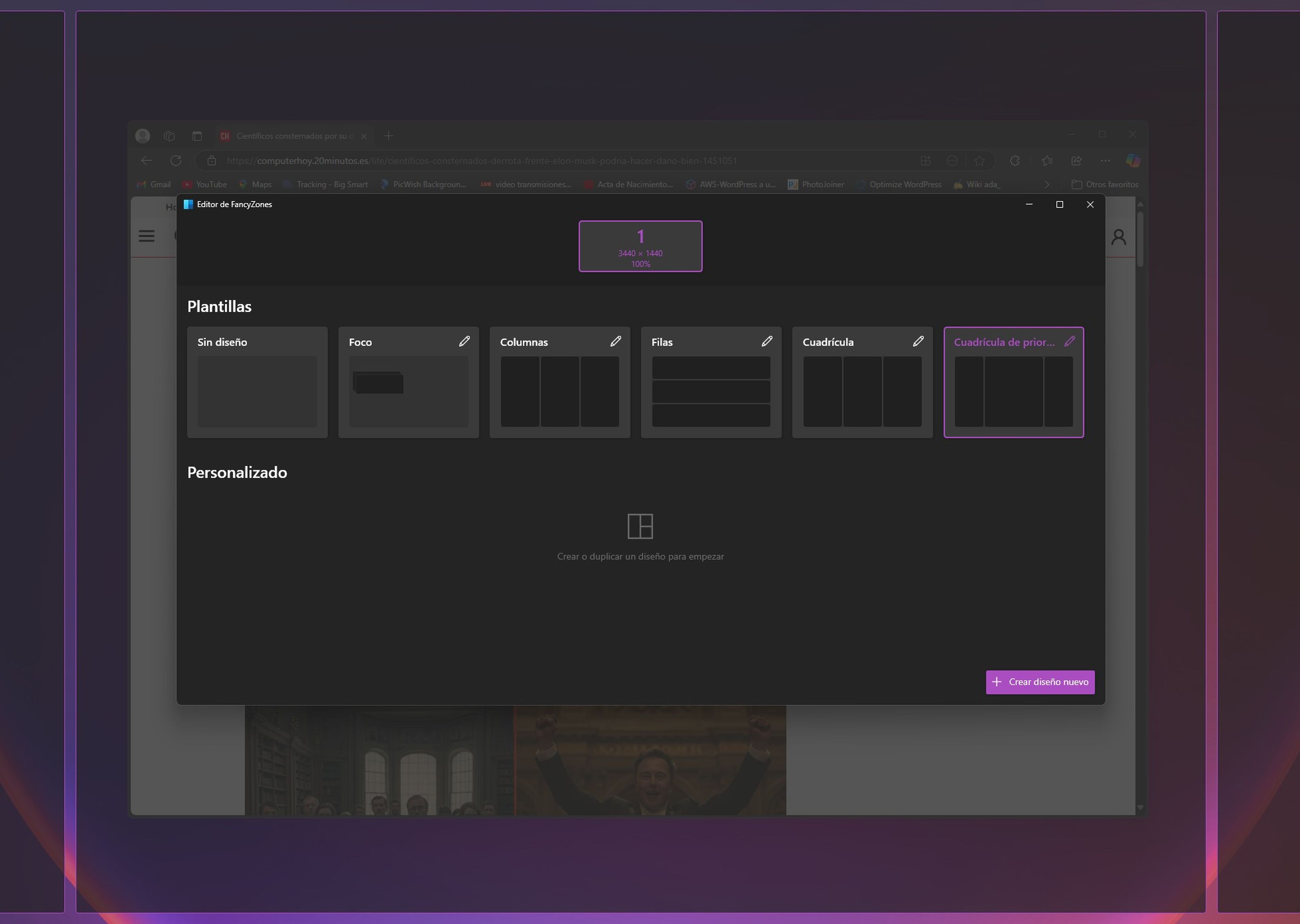Choose the Columnas layout template
Image resolution: width=1300 pixels, height=924 pixels.
click(560, 382)
